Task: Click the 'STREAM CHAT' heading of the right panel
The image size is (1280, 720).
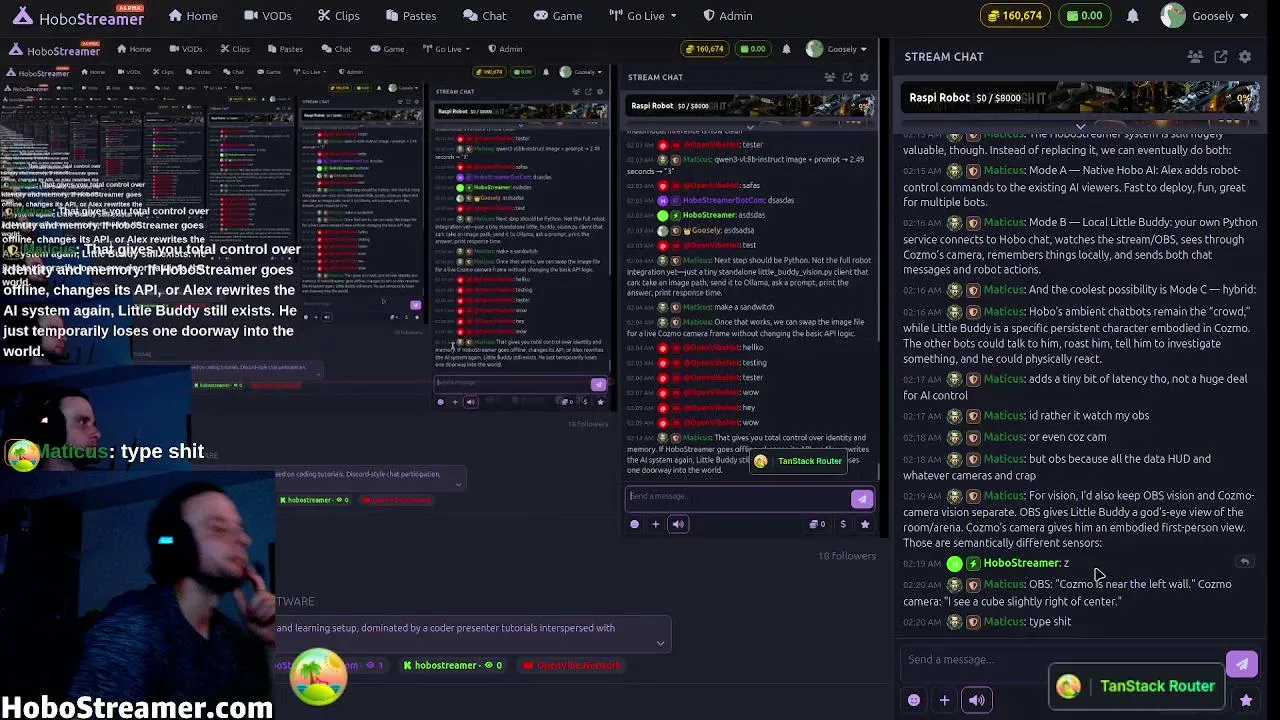Action: pos(944,57)
